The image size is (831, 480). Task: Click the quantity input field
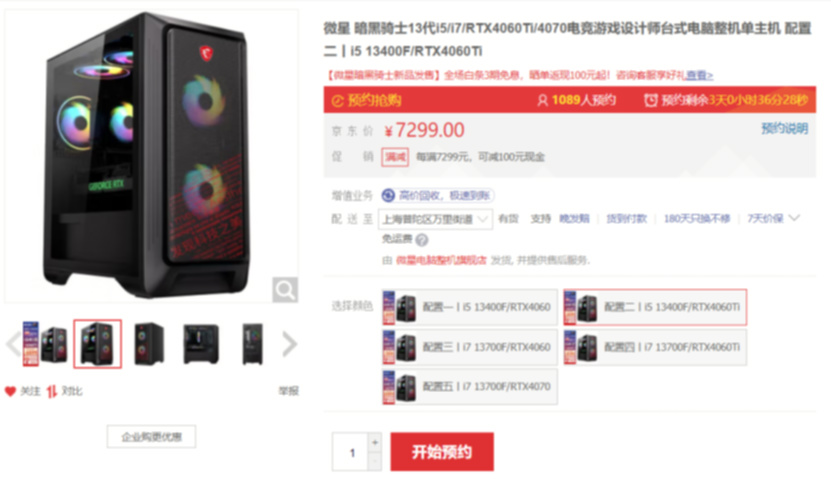tap(350, 452)
